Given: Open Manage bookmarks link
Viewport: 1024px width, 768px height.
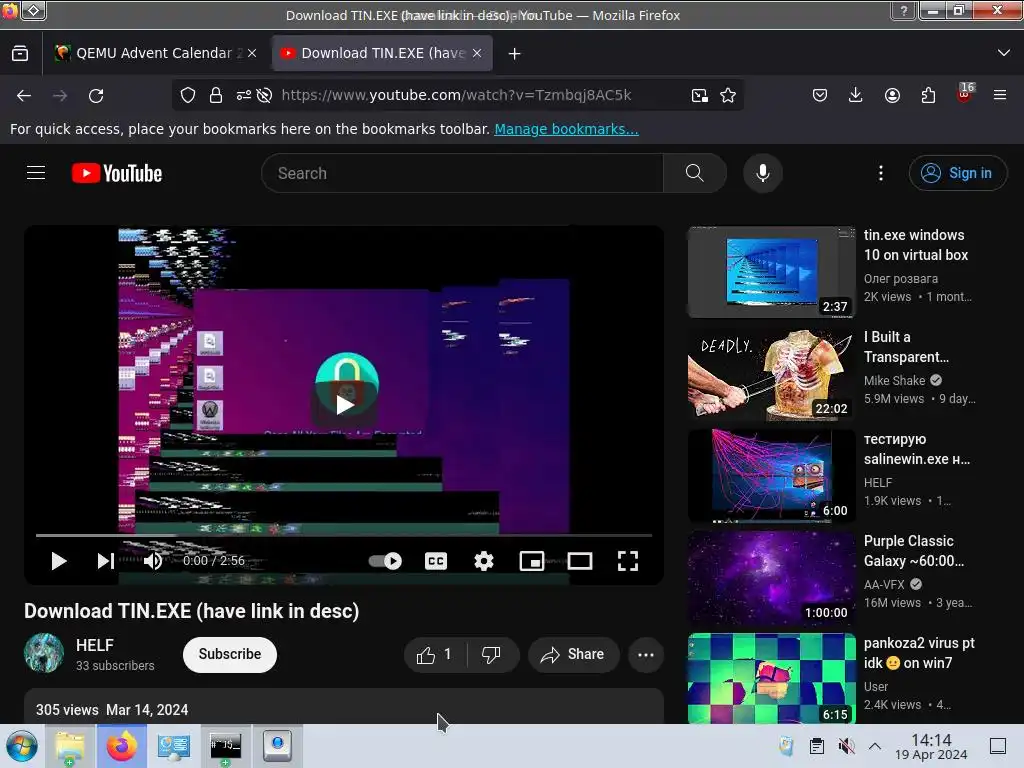Looking at the screenshot, I should point(566,129).
